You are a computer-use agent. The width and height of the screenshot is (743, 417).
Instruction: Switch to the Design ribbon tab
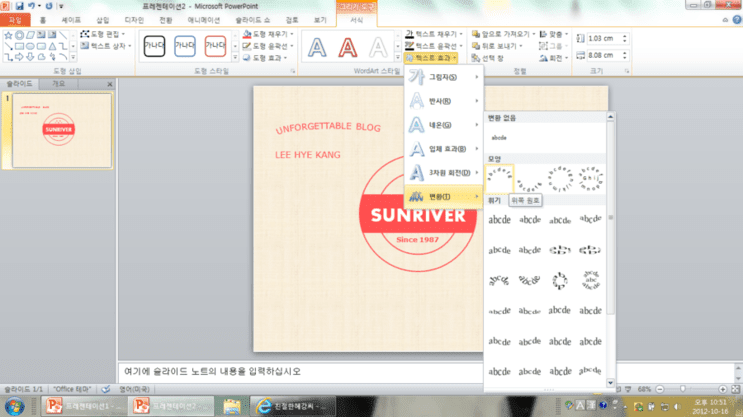point(134,20)
